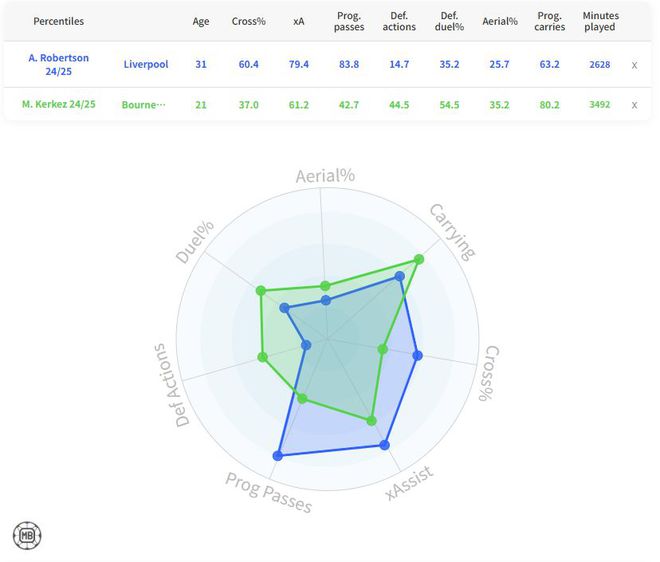Viewport: 660px width, 562px height.
Task: Click the Def. actions column header
Action: [398, 21]
